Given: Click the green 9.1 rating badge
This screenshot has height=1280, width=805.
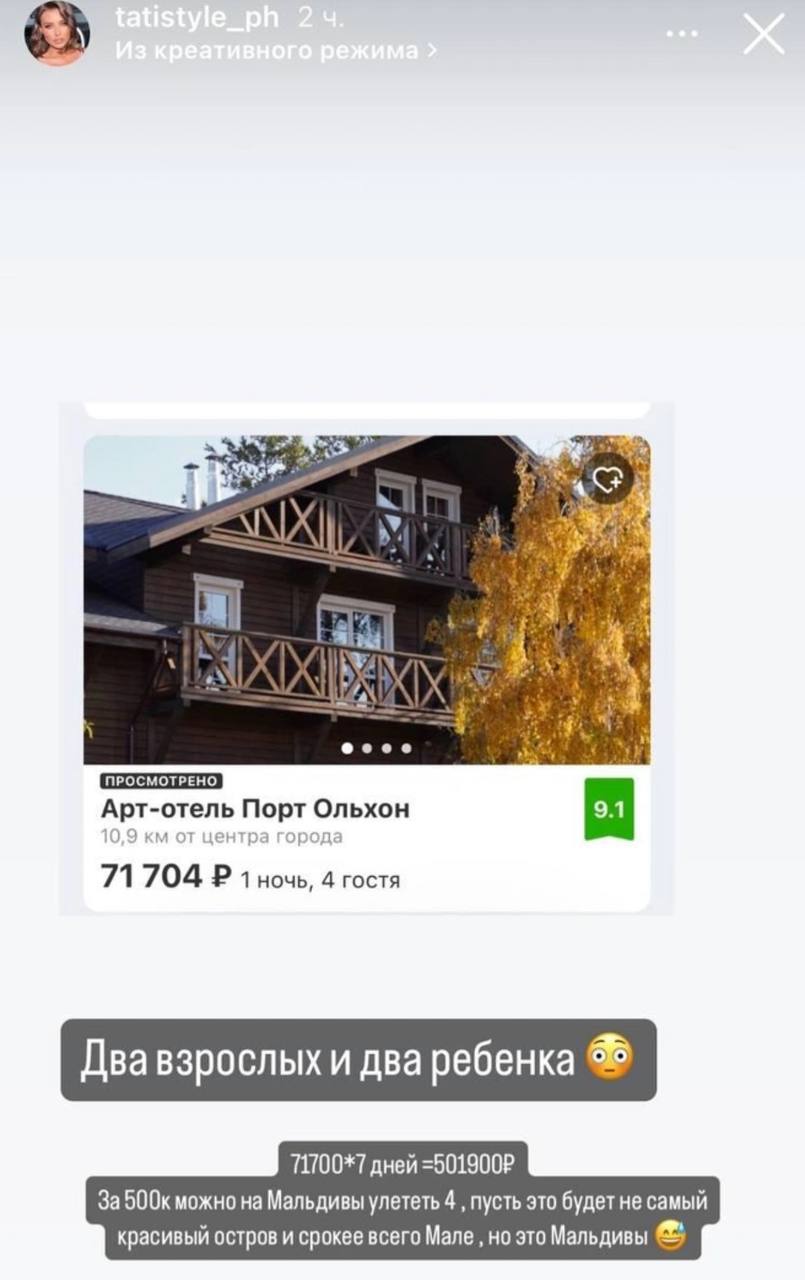Looking at the screenshot, I should (609, 808).
